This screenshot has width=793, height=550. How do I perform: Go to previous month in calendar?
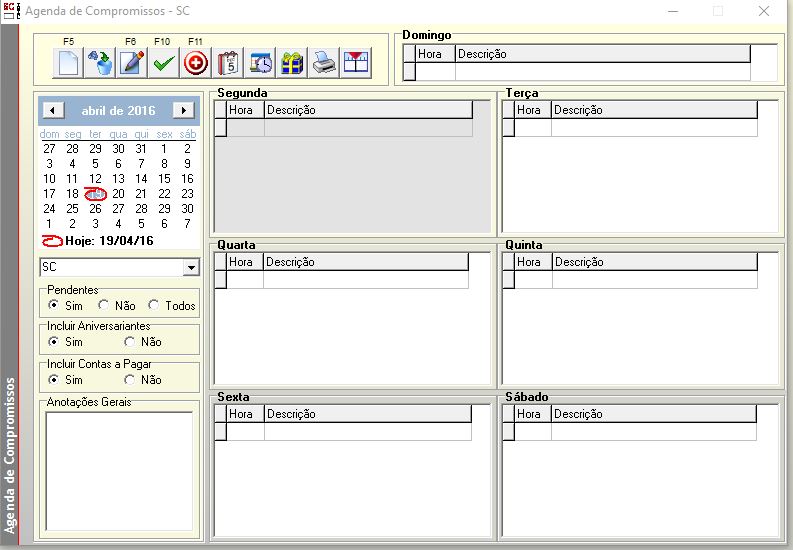pyautogui.click(x=54, y=111)
